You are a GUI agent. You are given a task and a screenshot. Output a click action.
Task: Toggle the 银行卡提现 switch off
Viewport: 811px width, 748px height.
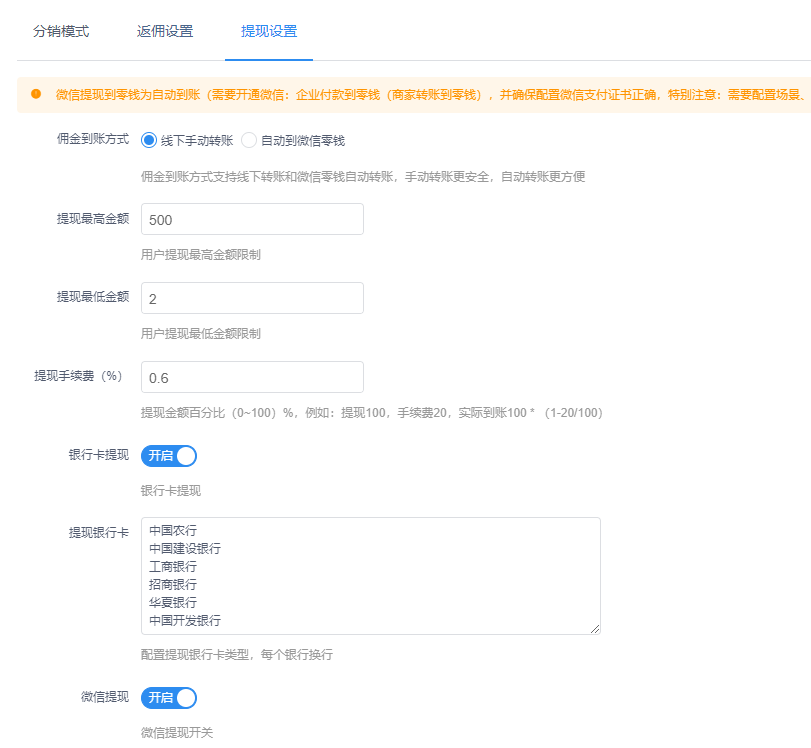pos(169,456)
